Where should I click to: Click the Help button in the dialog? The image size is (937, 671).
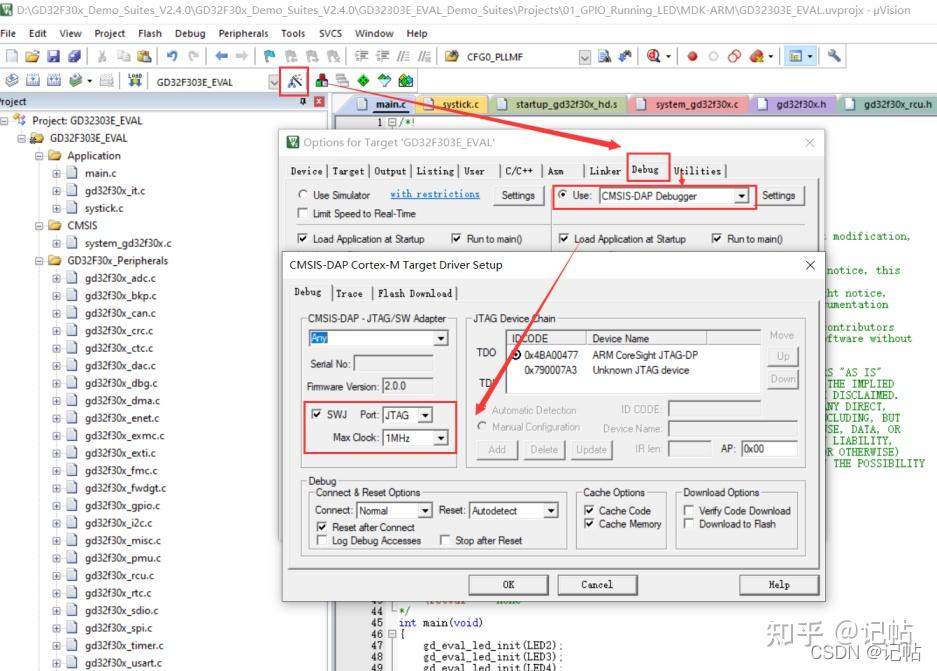[x=779, y=584]
